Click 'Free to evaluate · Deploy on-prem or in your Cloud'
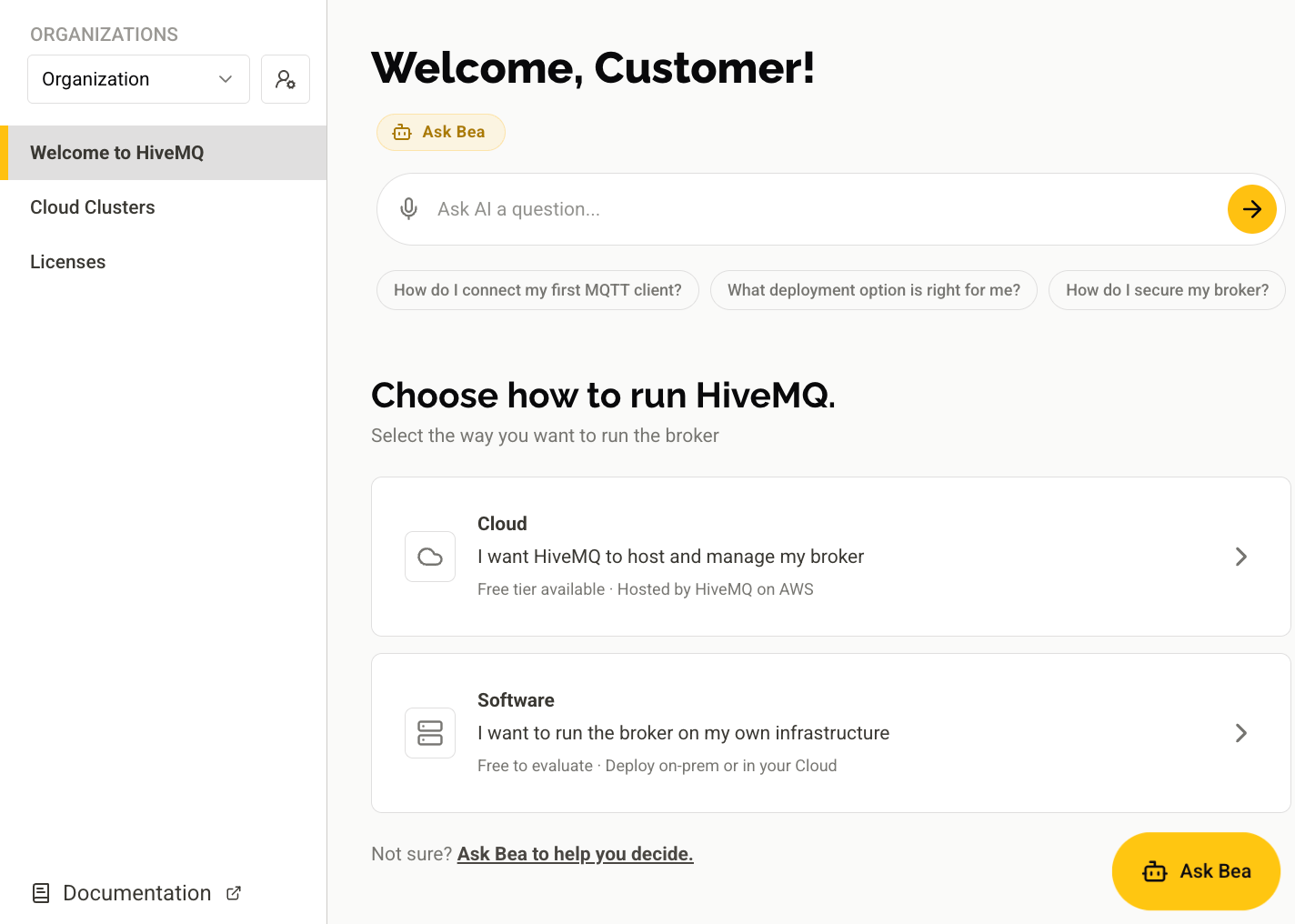 point(657,766)
